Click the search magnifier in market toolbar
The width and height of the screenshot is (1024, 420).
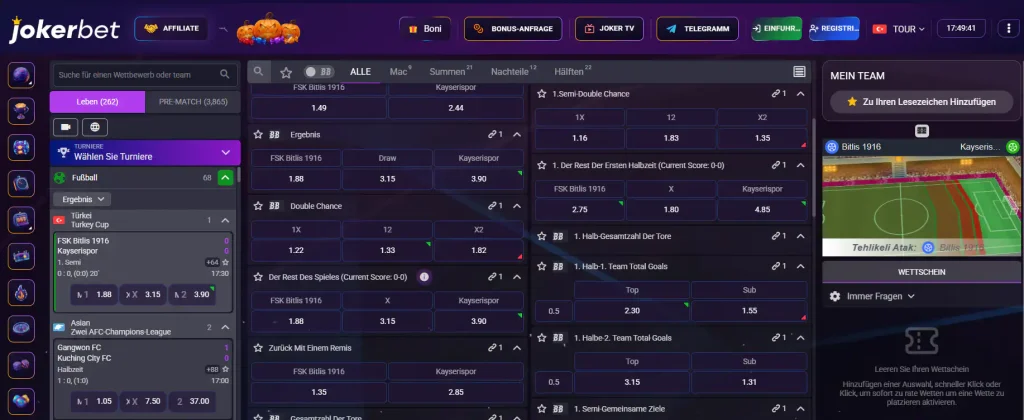point(259,72)
